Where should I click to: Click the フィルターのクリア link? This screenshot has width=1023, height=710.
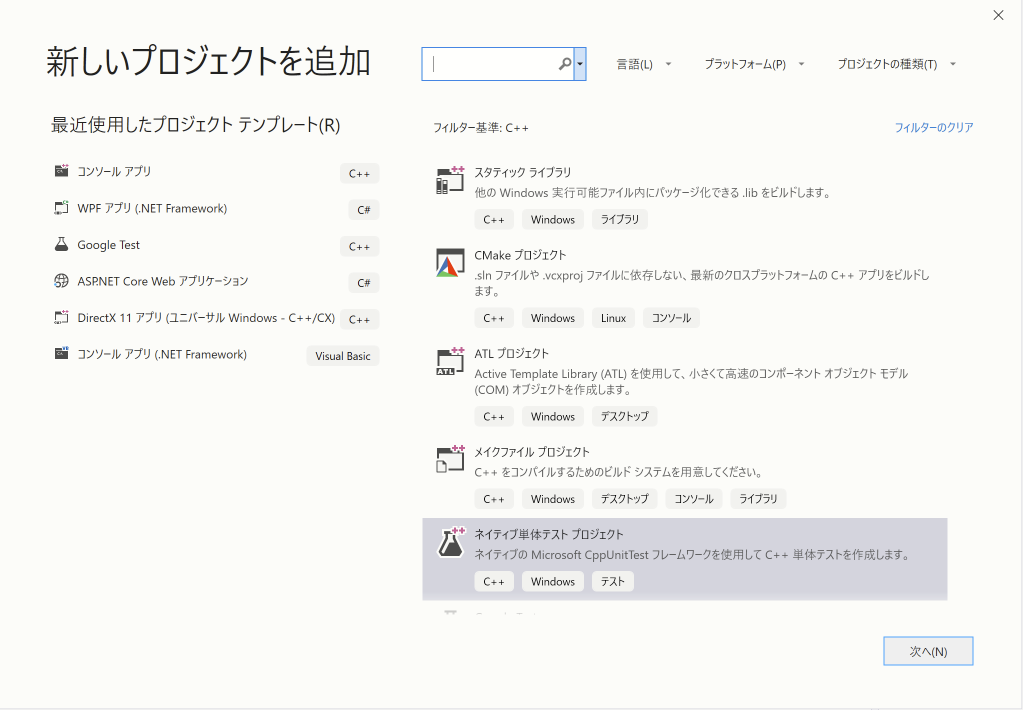coord(934,127)
